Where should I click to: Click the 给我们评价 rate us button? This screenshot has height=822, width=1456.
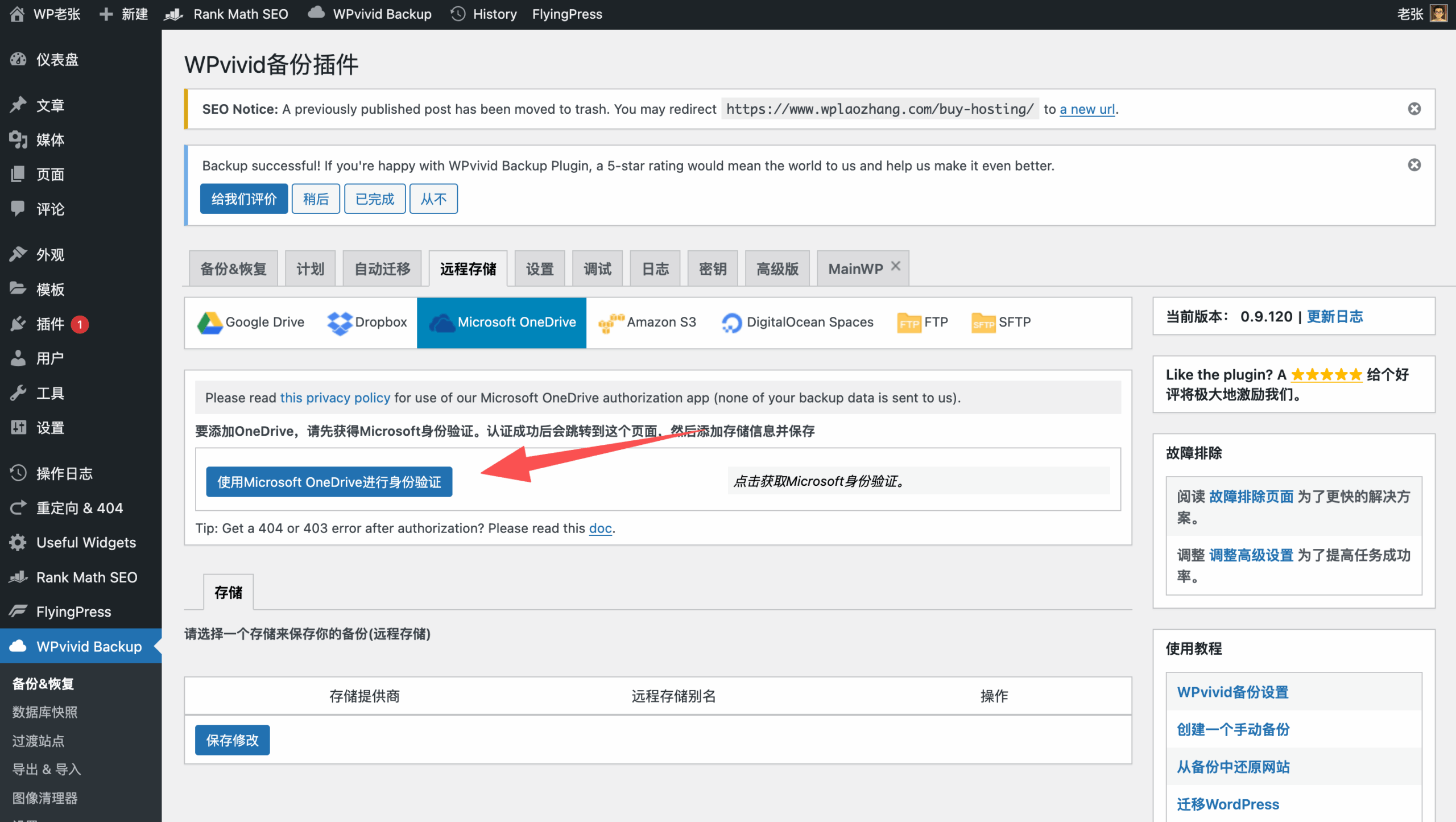coord(243,199)
